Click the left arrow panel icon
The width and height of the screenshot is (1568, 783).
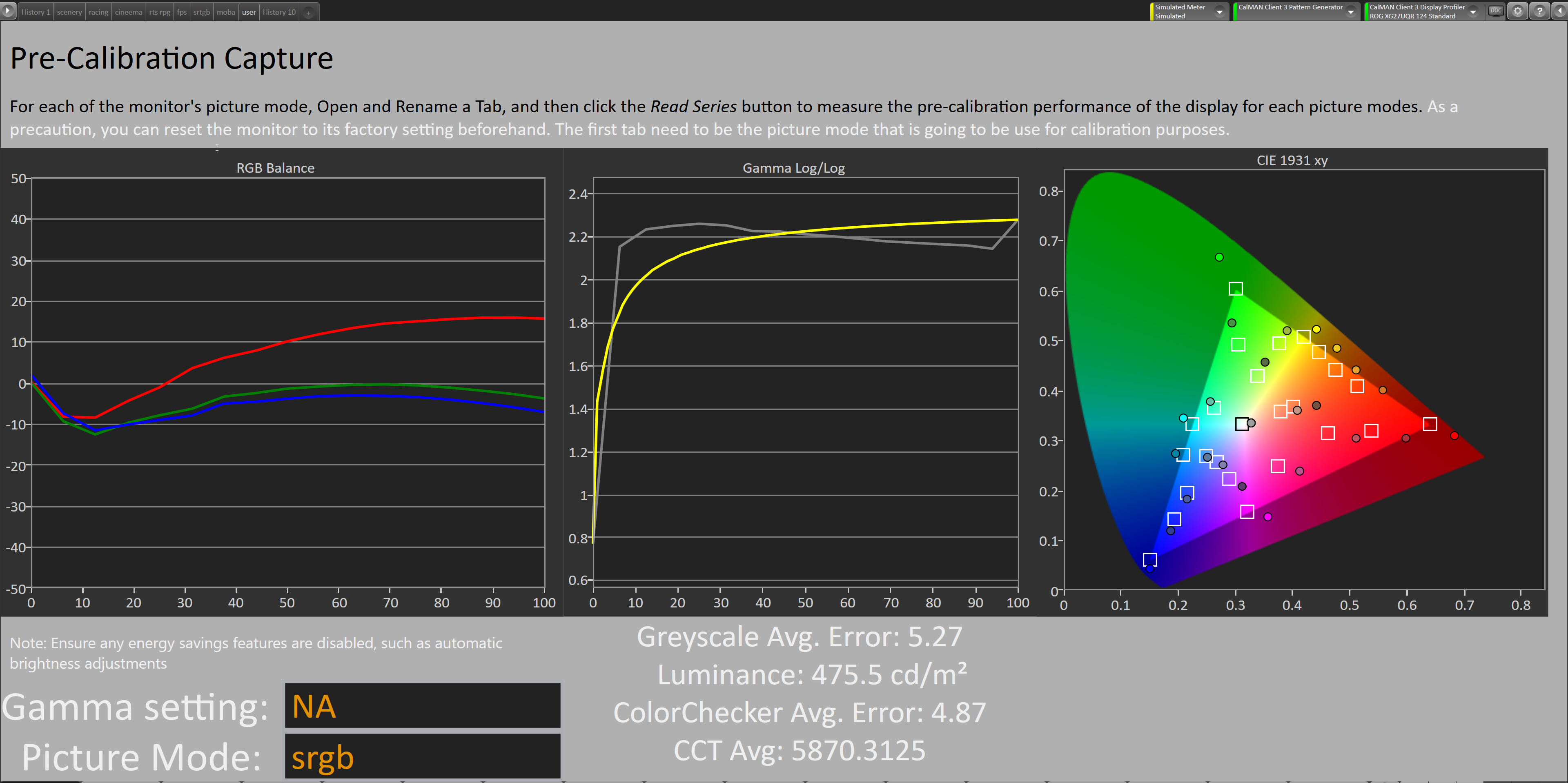point(1560,11)
